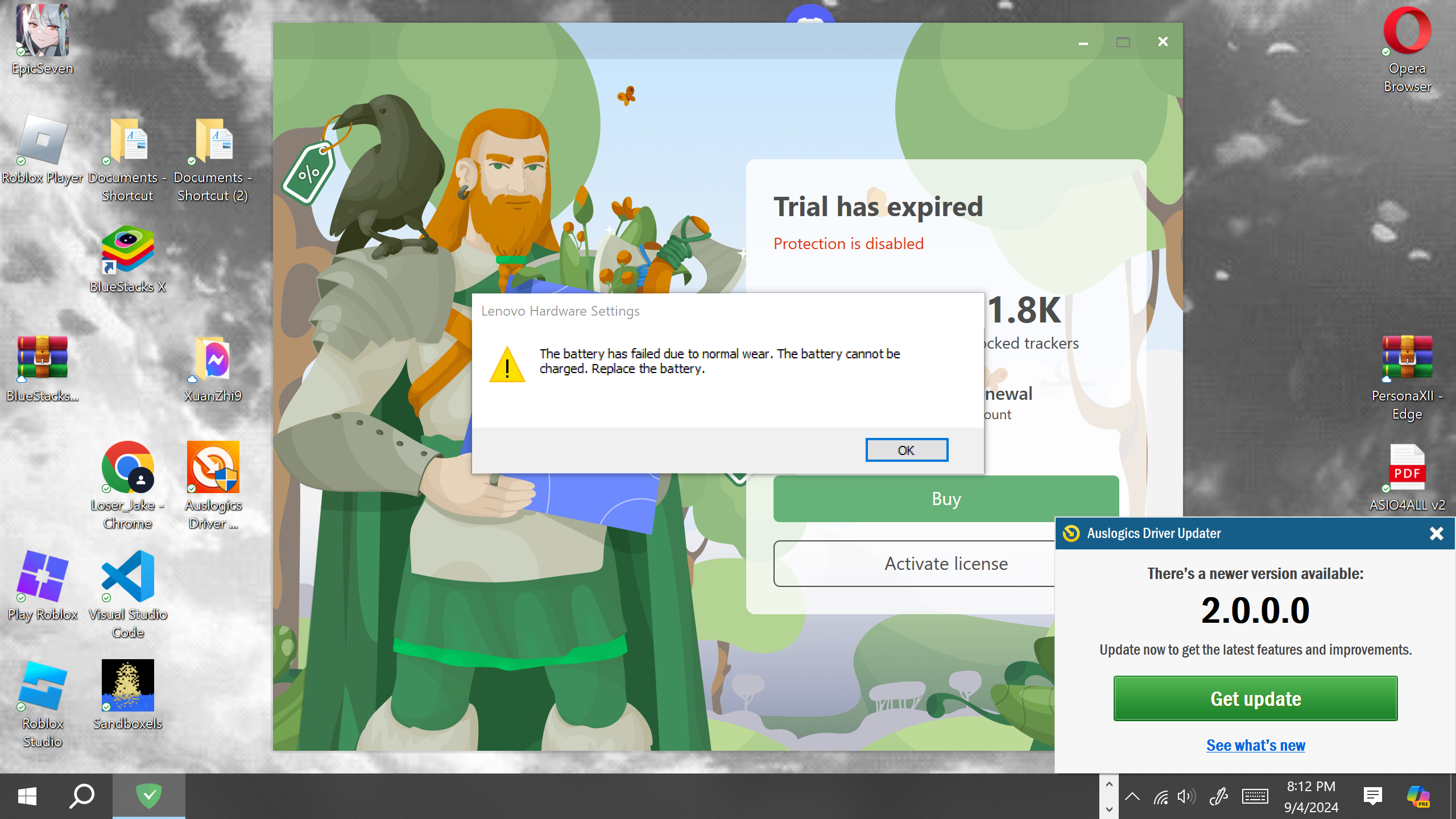Close the Auslogics Driver Updater popup
The height and width of the screenshot is (819, 1456).
tap(1436, 533)
